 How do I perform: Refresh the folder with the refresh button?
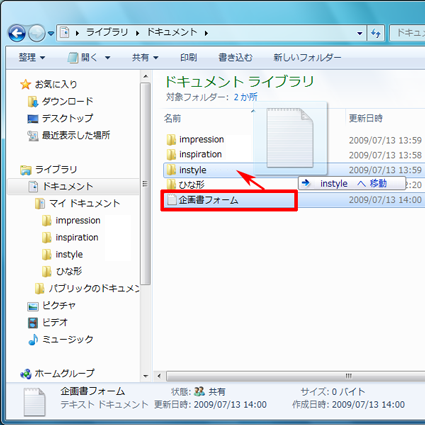click(376, 33)
